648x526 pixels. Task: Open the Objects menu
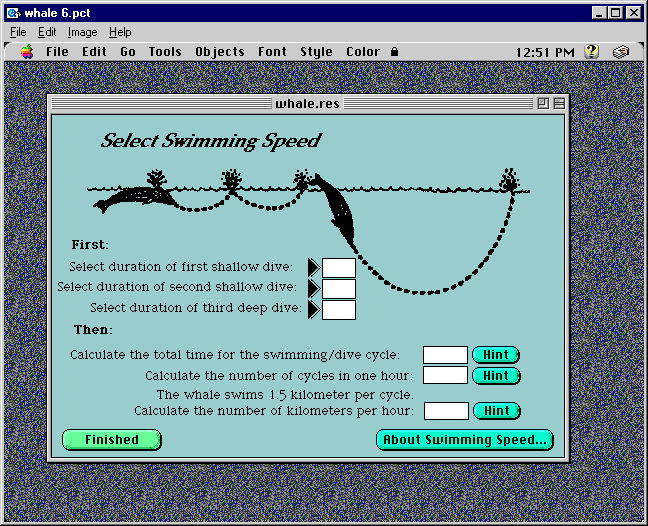[x=220, y=52]
